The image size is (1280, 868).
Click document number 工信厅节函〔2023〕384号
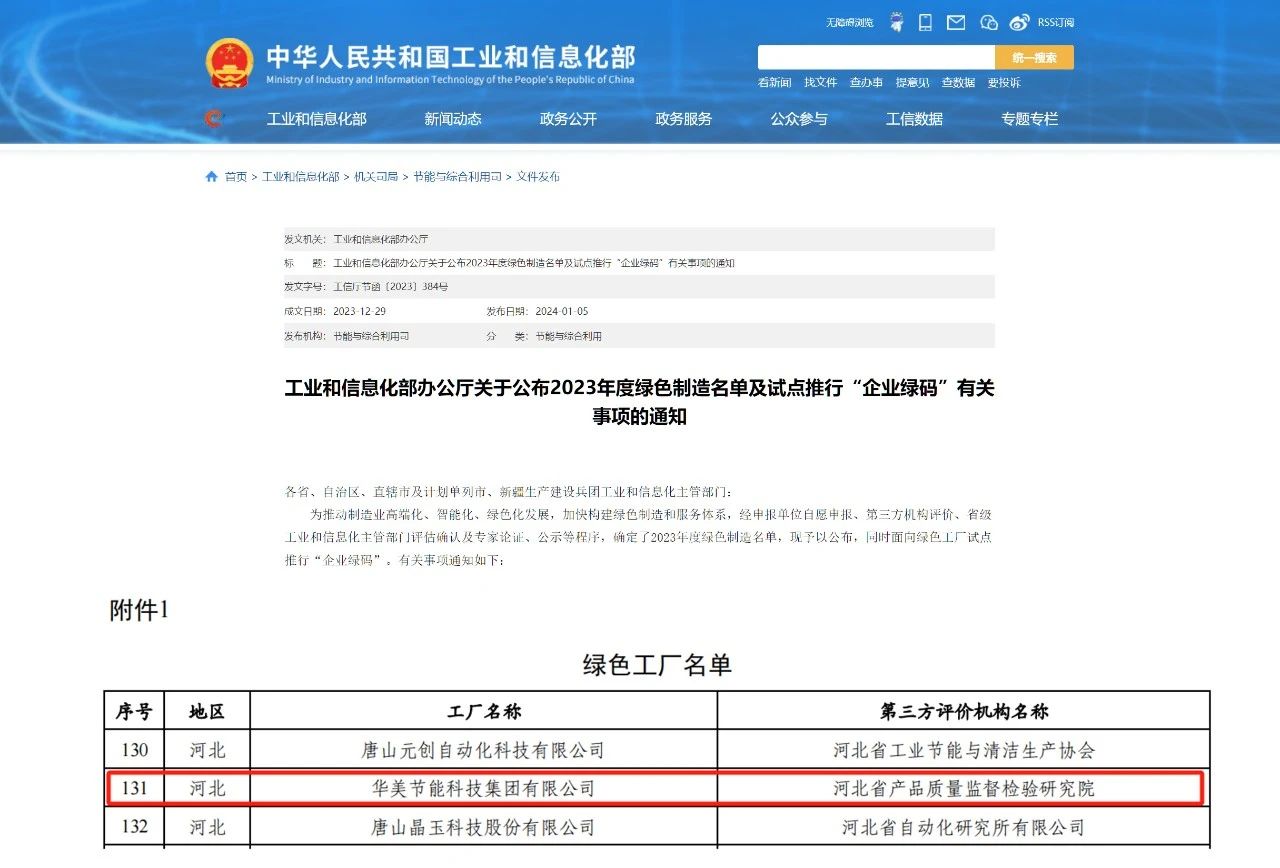pos(390,287)
